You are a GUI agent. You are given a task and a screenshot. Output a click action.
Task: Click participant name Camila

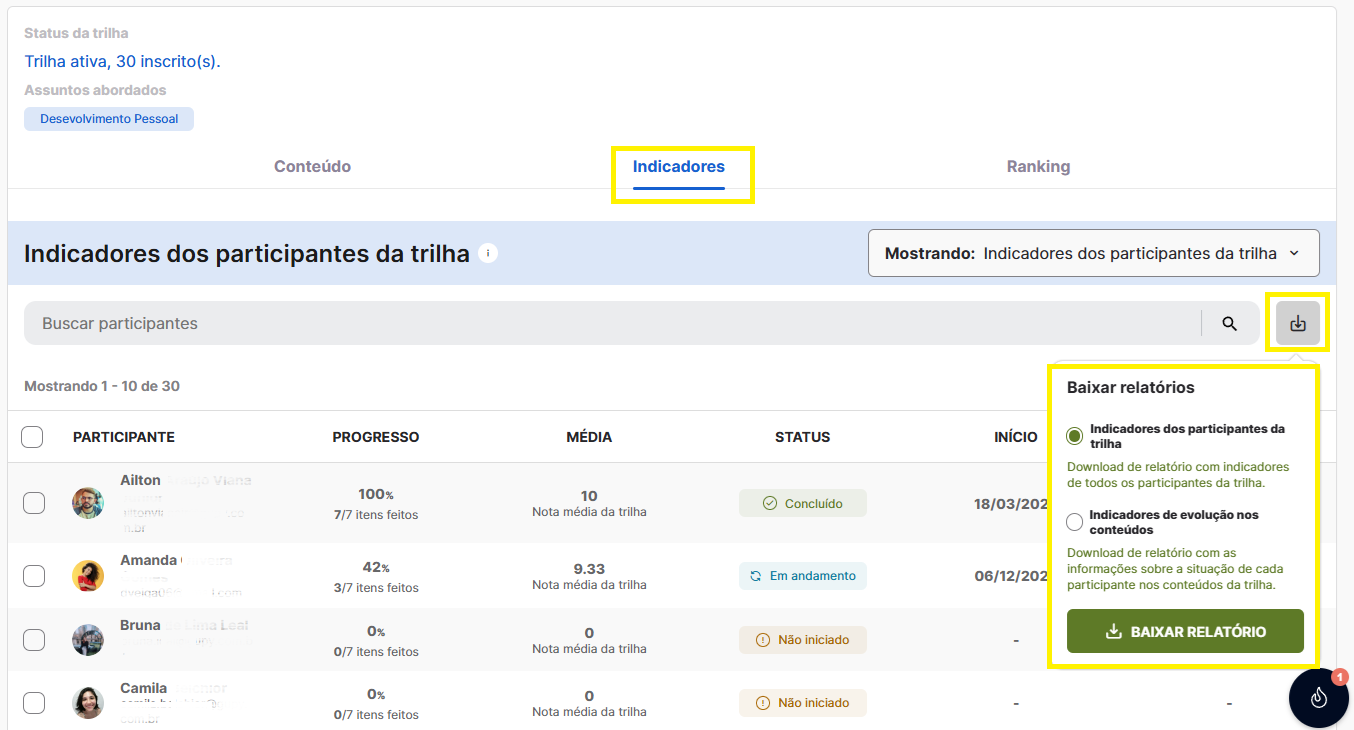144,688
